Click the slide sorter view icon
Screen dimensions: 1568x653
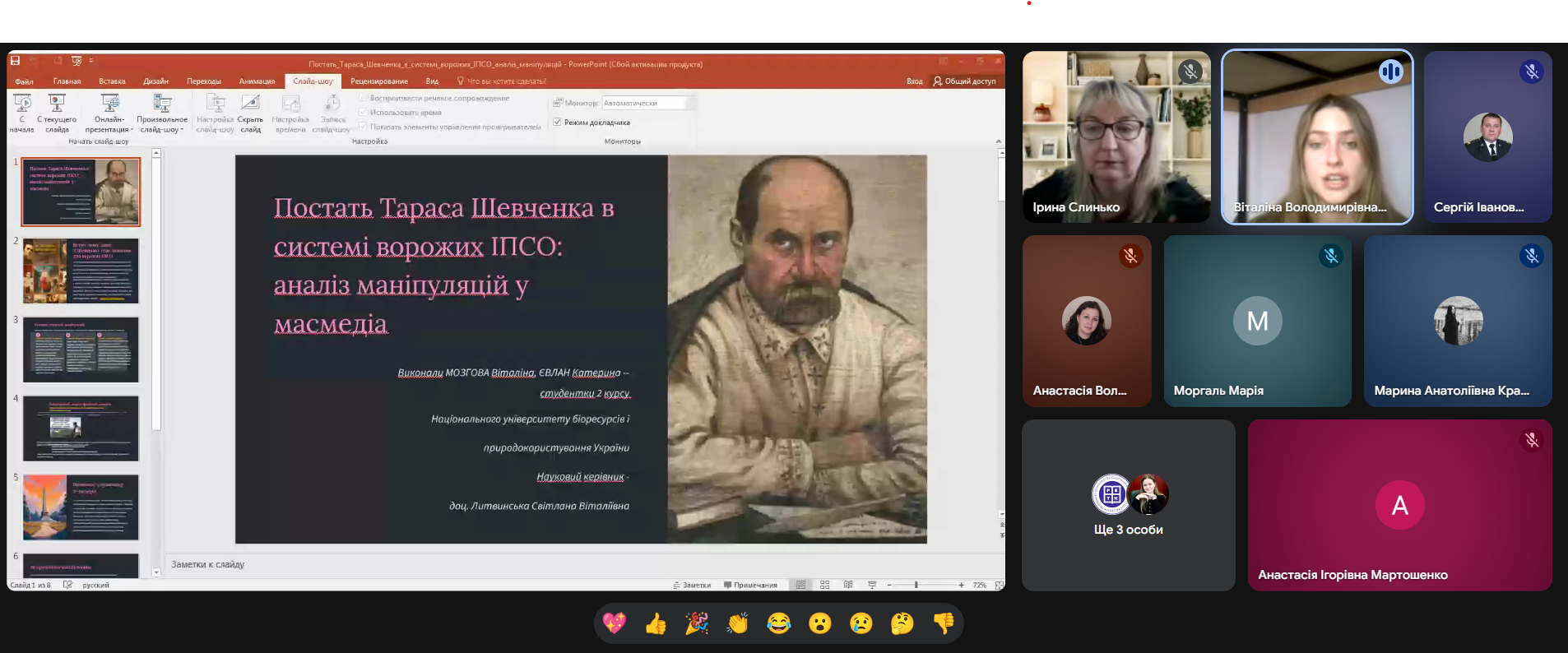click(824, 585)
